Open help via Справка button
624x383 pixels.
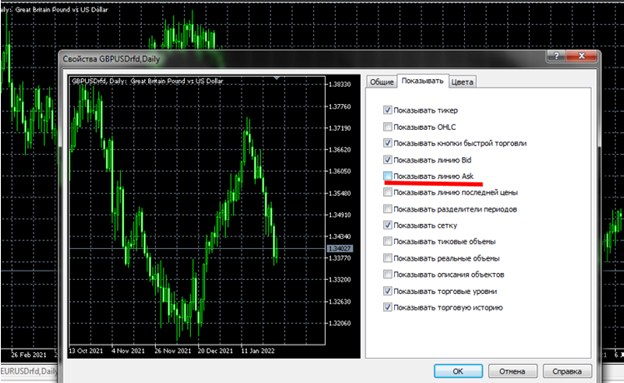click(x=567, y=371)
